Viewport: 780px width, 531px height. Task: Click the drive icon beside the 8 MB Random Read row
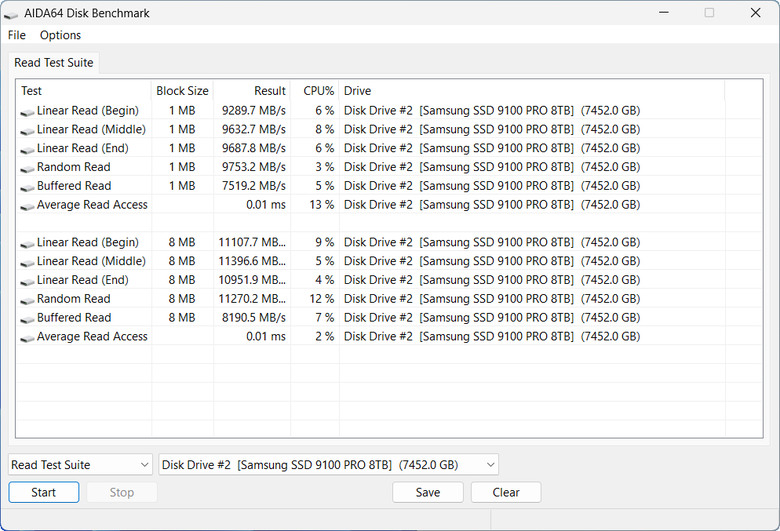(27, 301)
